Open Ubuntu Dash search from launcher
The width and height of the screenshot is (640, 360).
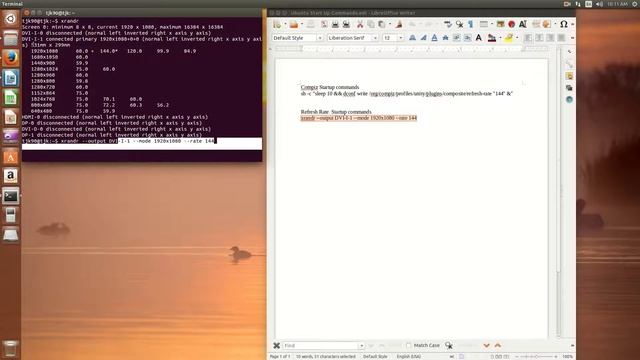[11, 19]
